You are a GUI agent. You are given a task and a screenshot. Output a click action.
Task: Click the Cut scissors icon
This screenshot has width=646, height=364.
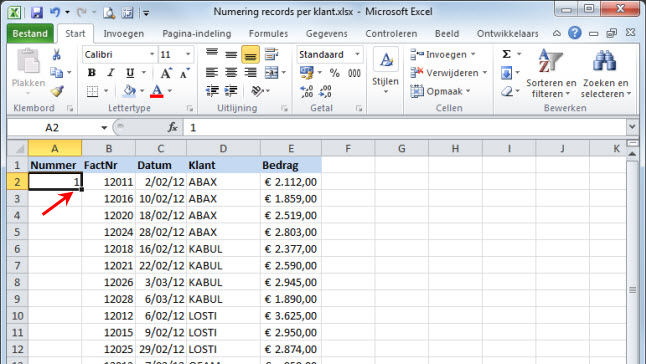(56, 54)
